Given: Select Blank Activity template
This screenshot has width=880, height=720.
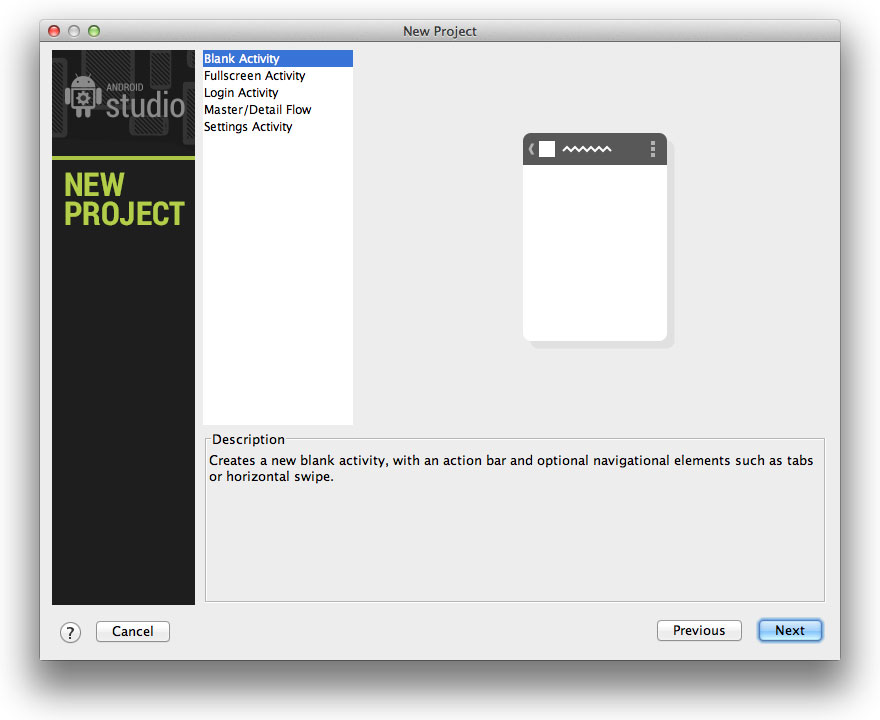Looking at the screenshot, I should pos(278,58).
